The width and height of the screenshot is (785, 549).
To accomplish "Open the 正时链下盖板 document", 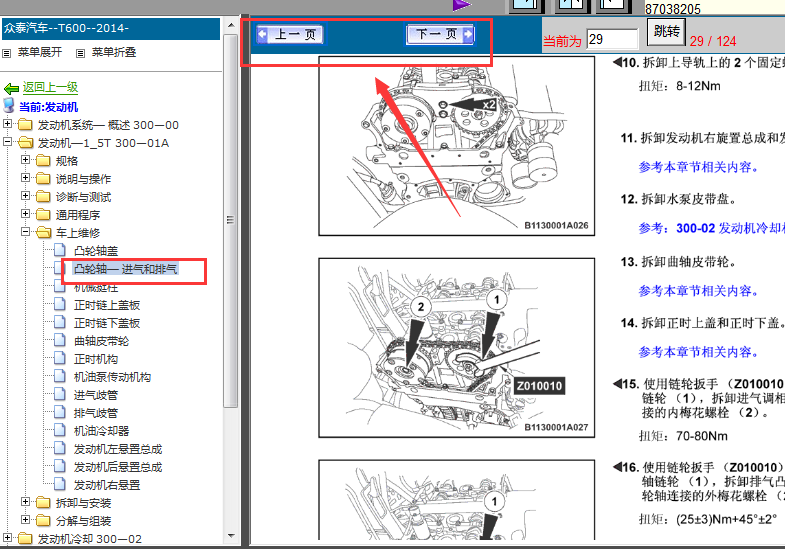I will tap(107, 323).
